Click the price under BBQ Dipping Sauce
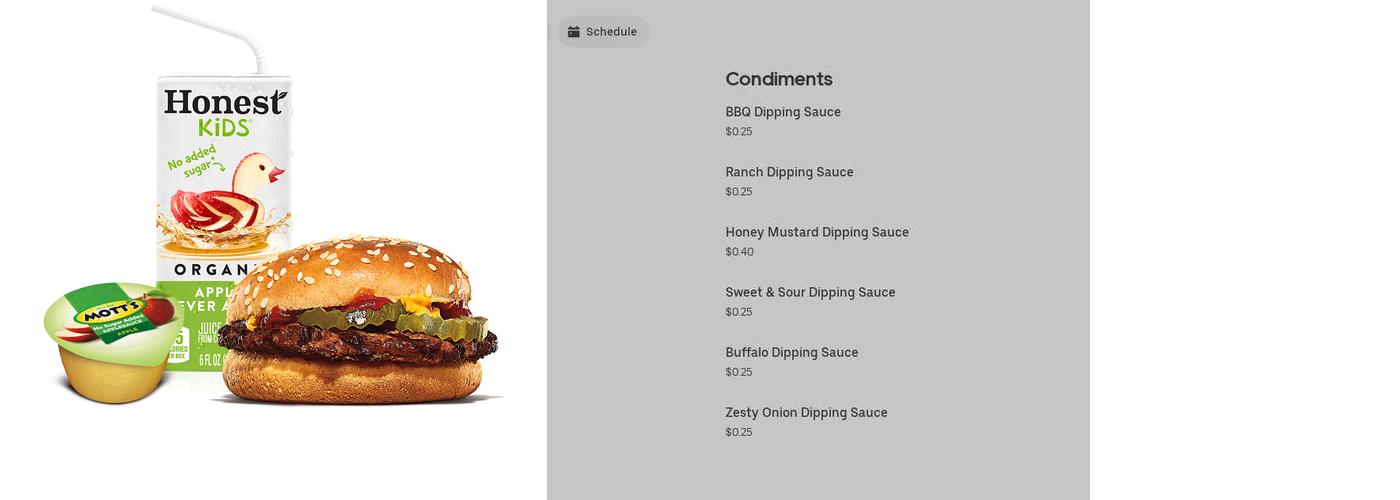The image size is (1400, 500). point(739,132)
